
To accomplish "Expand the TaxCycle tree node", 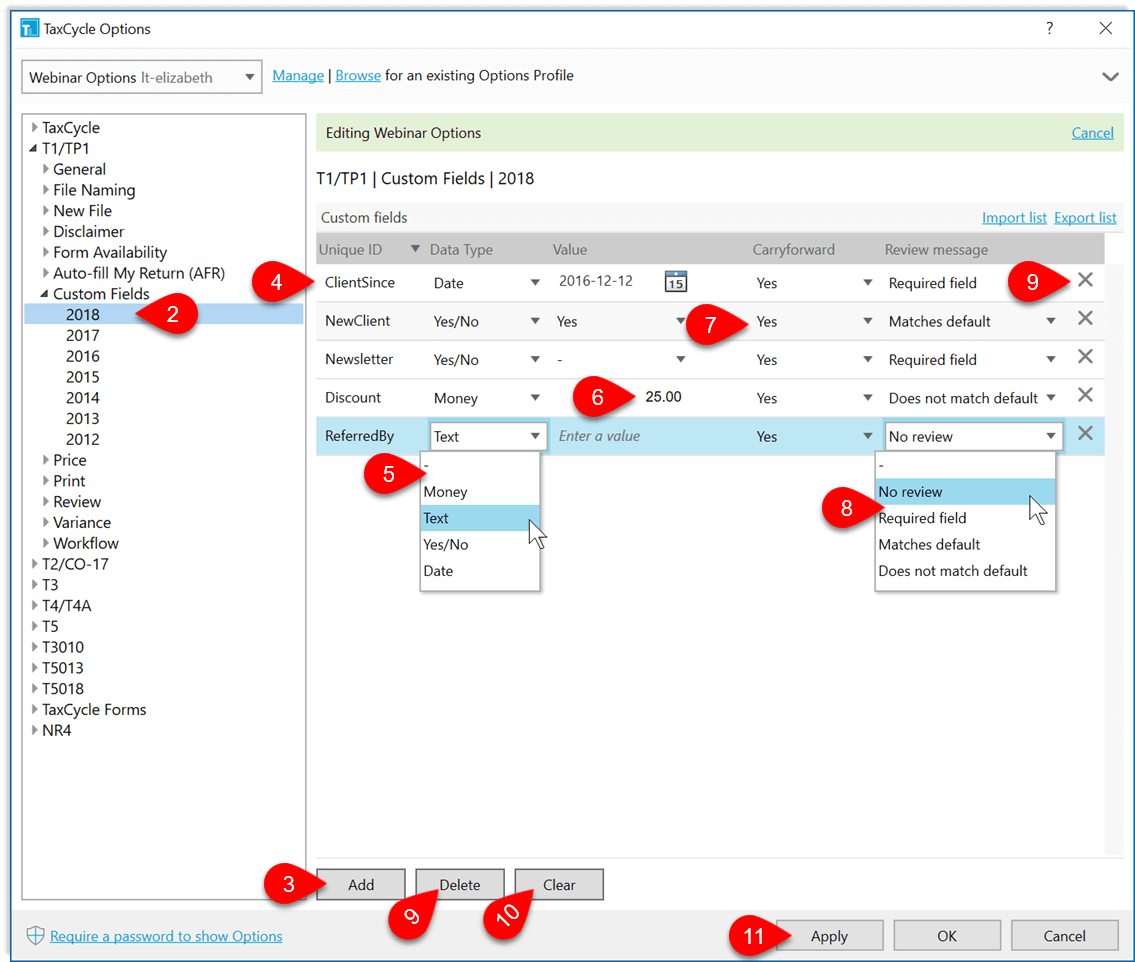I will (x=34, y=127).
